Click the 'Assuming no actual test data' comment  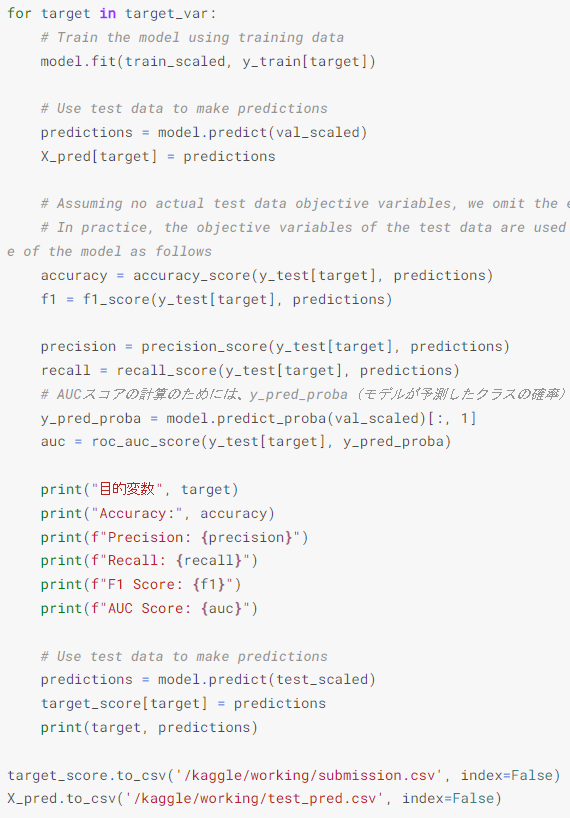click(x=305, y=203)
